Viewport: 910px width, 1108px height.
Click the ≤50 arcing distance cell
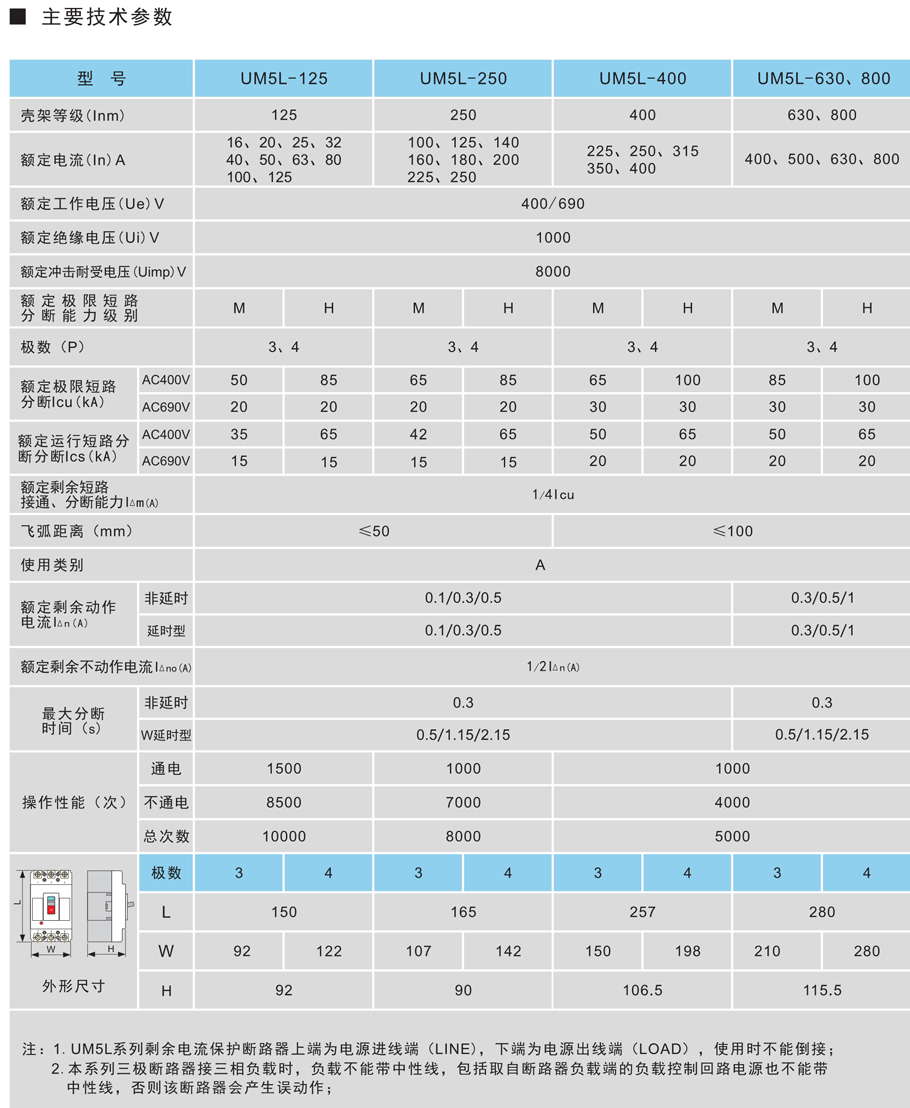pyautogui.click(x=374, y=531)
